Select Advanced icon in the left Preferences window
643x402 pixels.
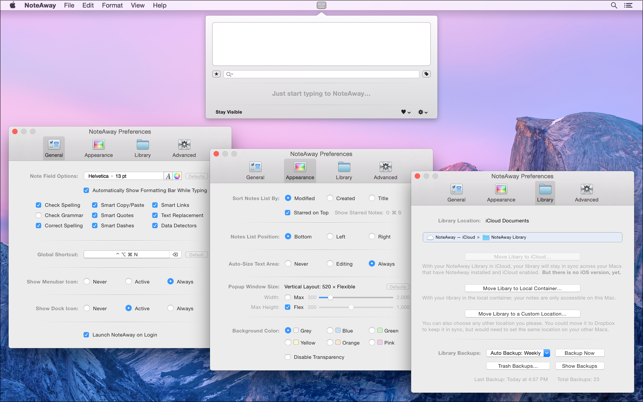(x=184, y=148)
